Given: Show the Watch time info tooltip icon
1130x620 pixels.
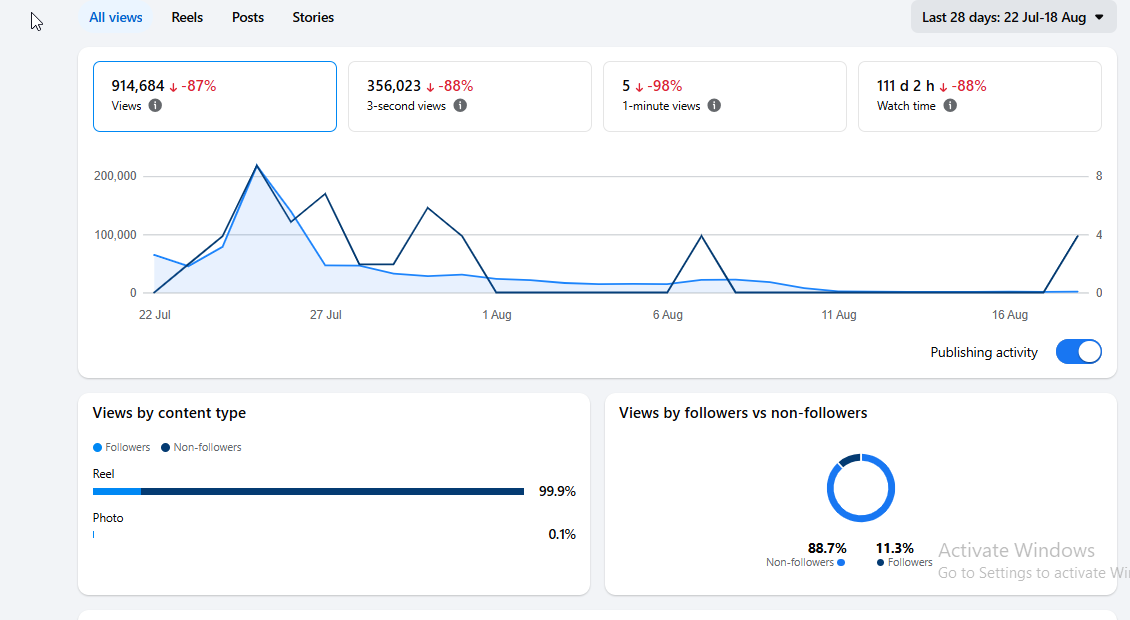Looking at the screenshot, I should coord(951,105).
